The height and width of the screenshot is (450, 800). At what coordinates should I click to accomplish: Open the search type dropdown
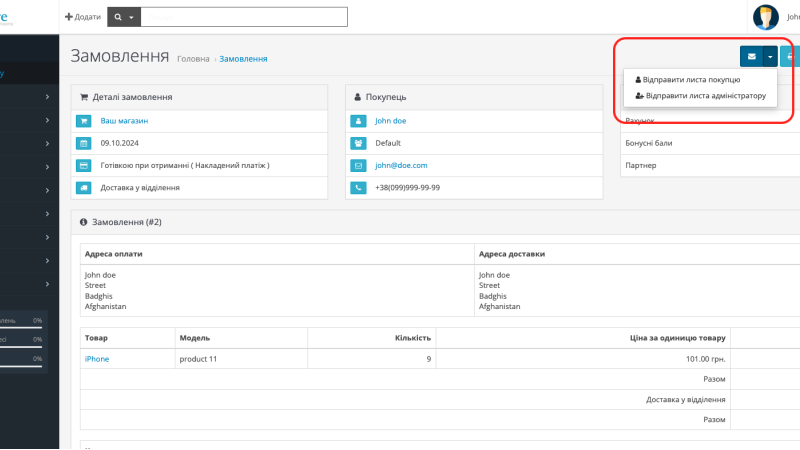[124, 17]
